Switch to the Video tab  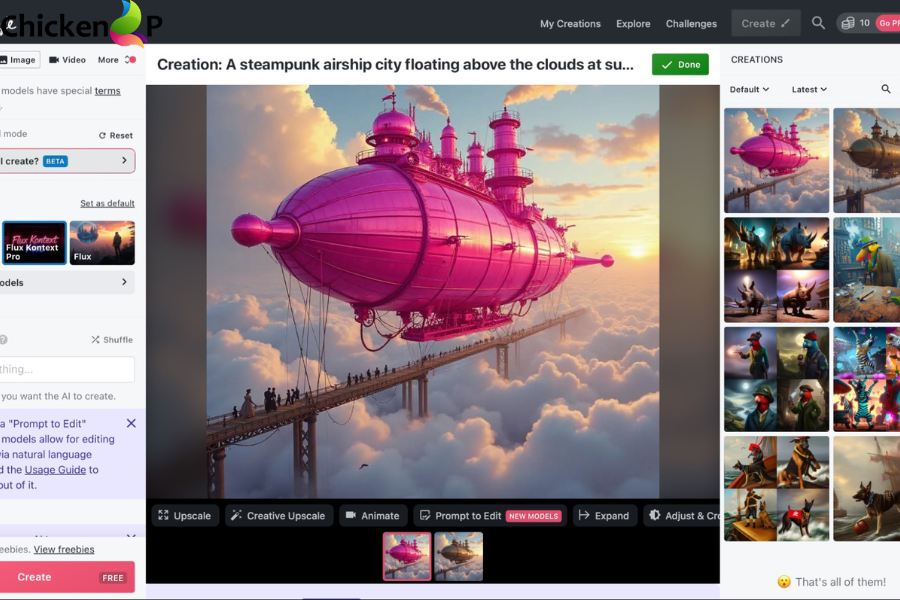(67, 59)
